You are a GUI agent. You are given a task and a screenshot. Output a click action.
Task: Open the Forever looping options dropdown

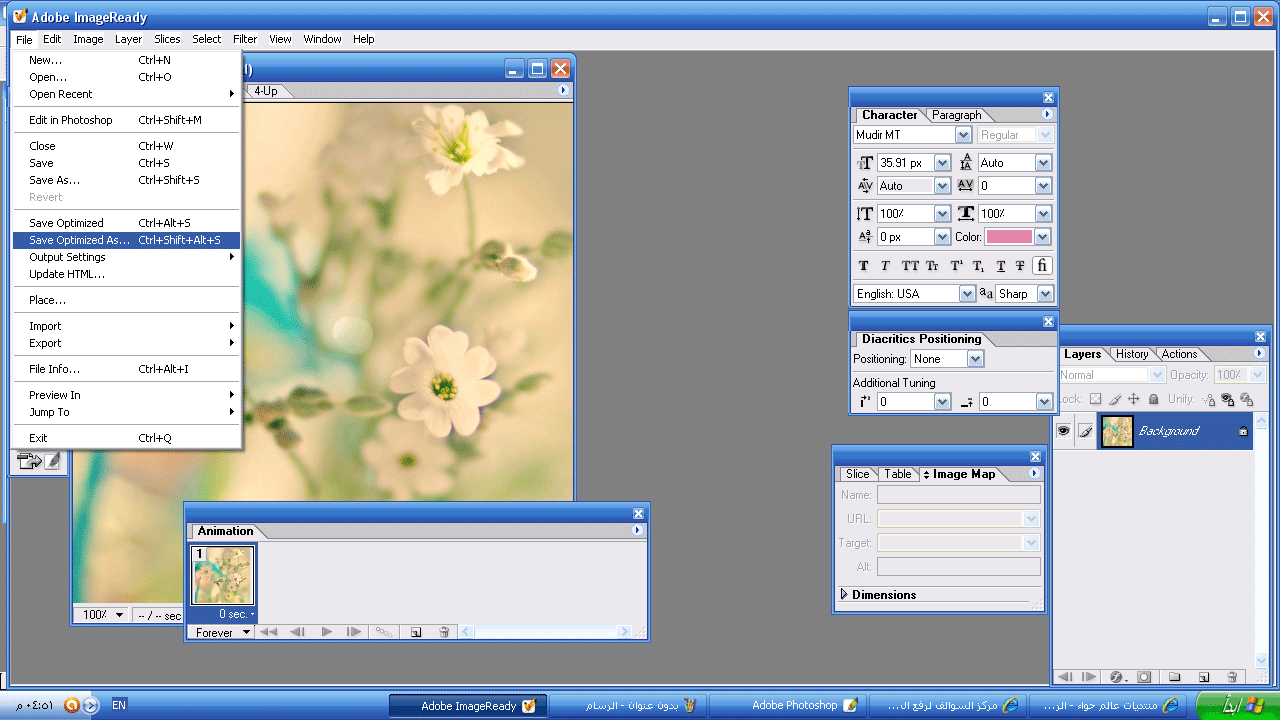coord(247,632)
